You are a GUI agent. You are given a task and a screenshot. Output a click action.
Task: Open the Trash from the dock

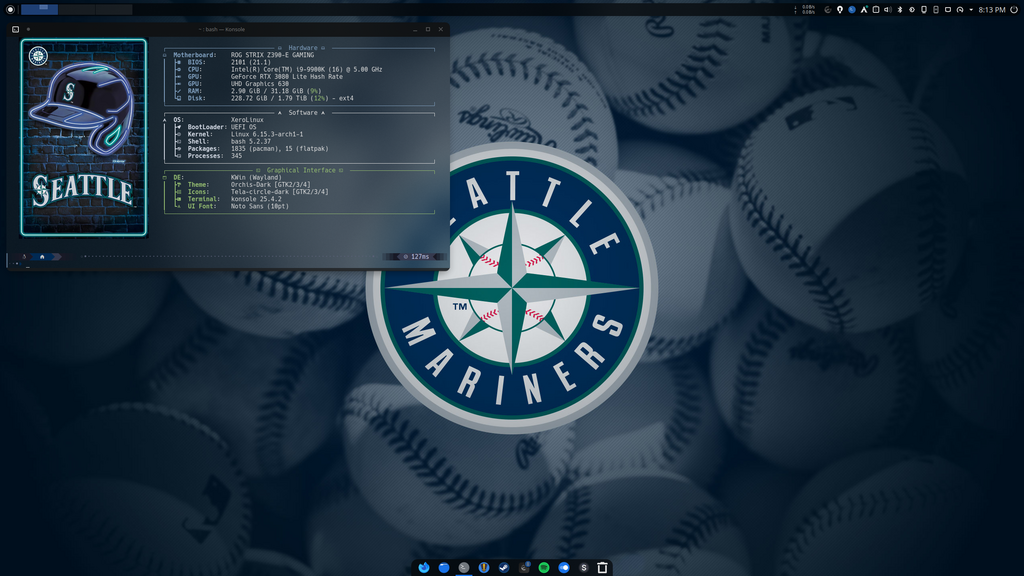pyautogui.click(x=602, y=568)
